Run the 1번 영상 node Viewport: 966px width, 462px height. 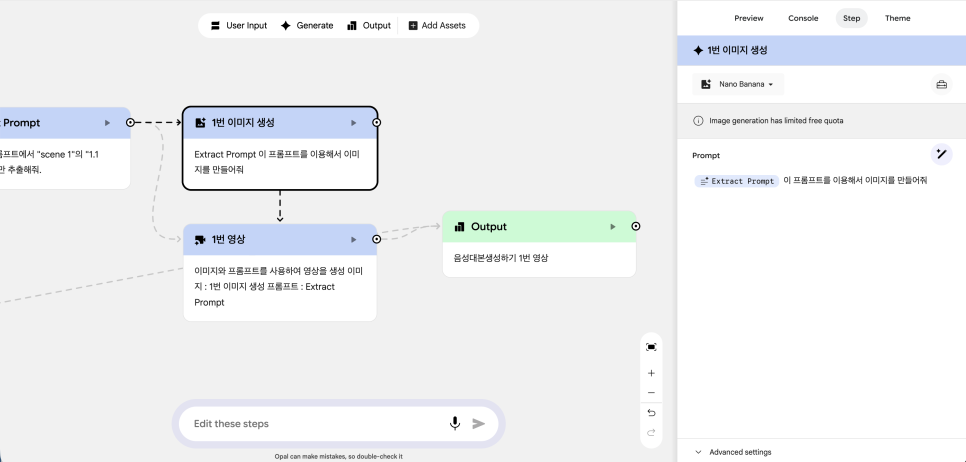point(354,240)
